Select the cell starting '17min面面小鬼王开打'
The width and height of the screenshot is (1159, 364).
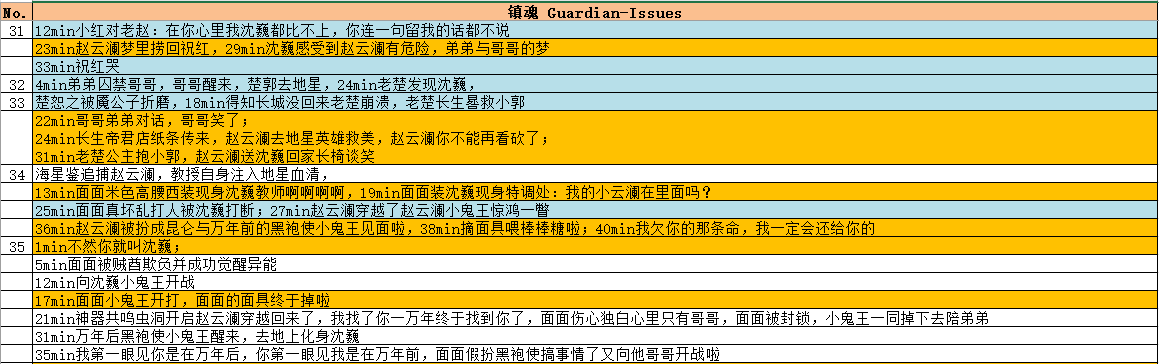pos(595,300)
